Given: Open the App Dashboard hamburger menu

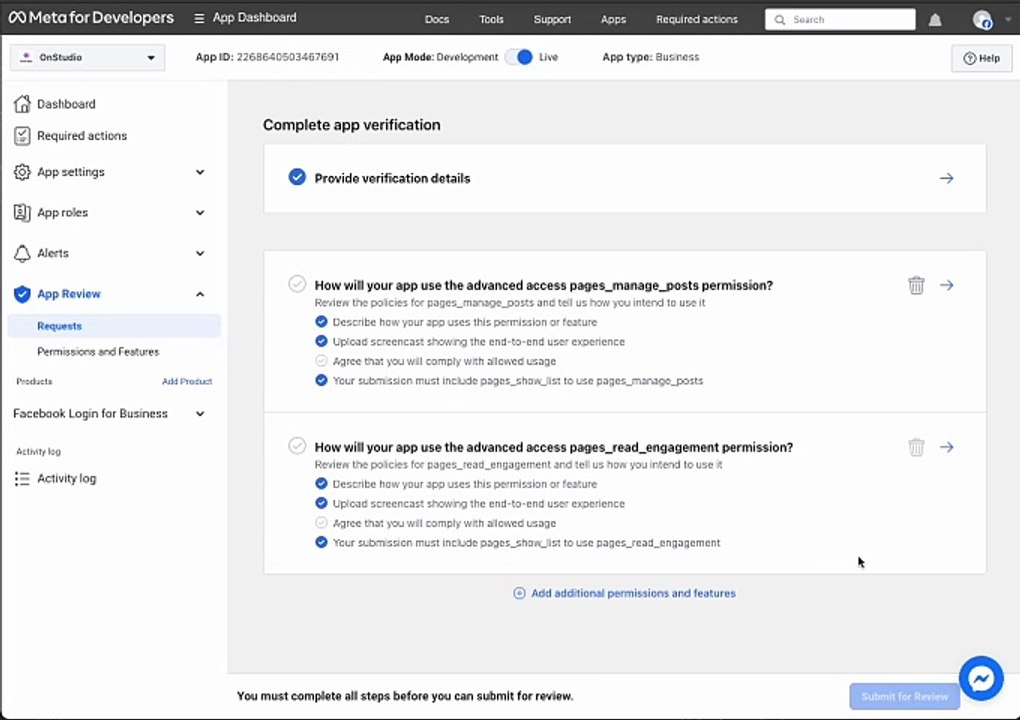Looking at the screenshot, I should [199, 18].
